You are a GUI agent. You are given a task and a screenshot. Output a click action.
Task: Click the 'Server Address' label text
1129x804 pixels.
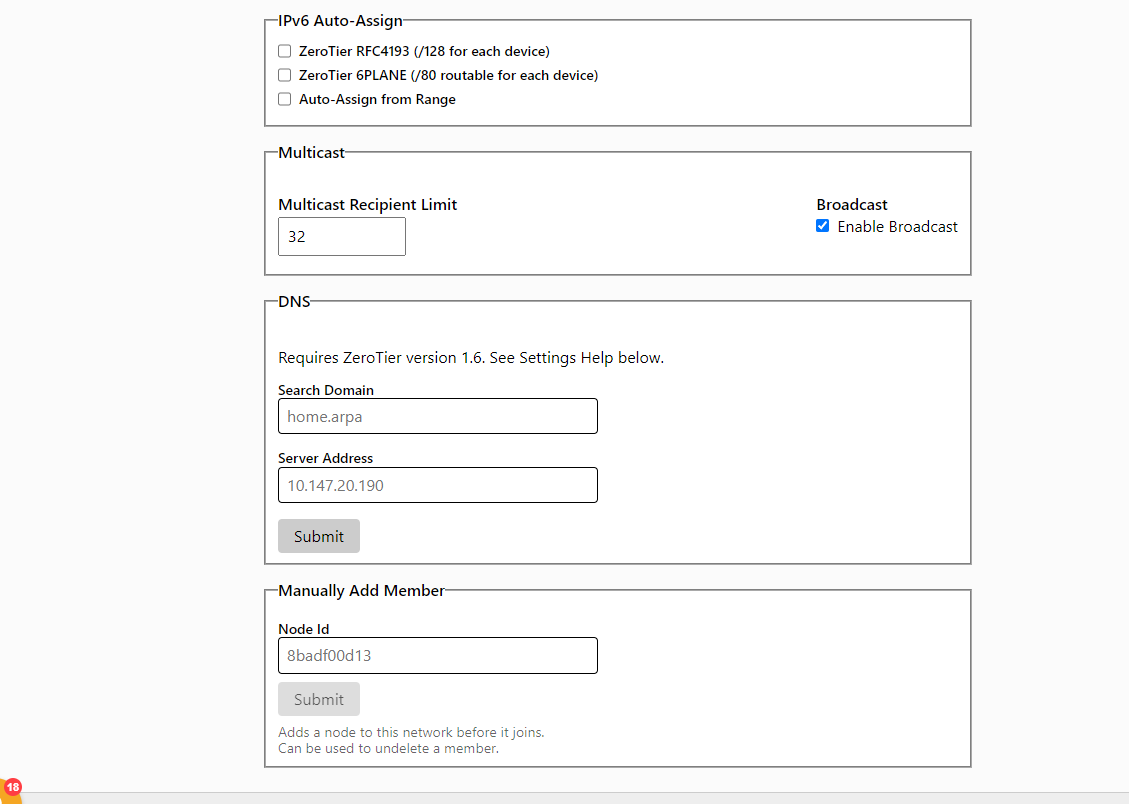coord(325,458)
